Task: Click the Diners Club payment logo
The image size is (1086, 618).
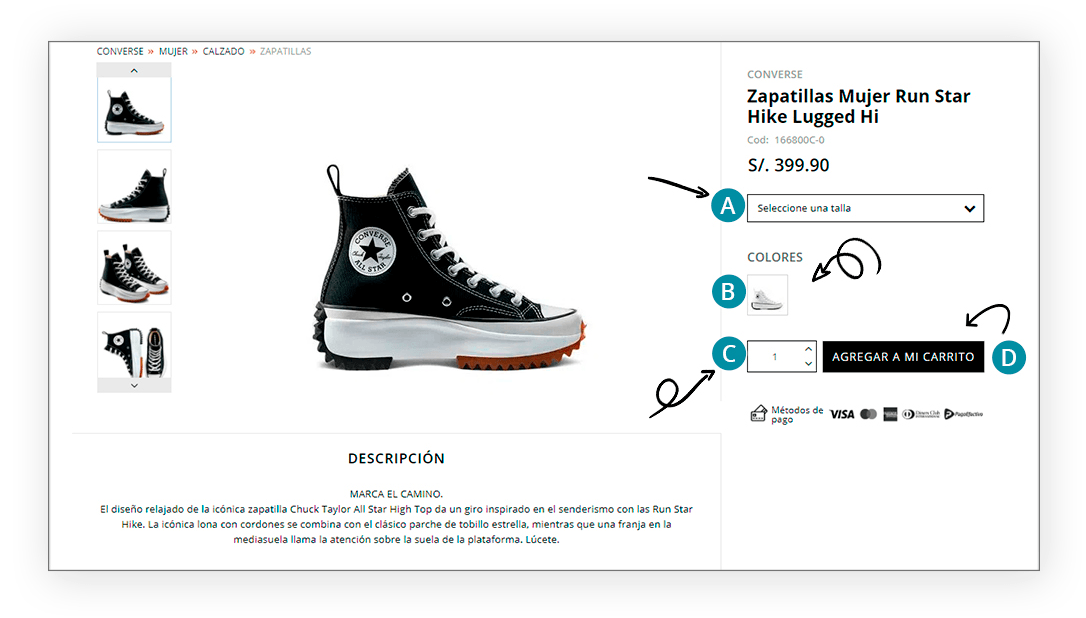Action: click(921, 414)
